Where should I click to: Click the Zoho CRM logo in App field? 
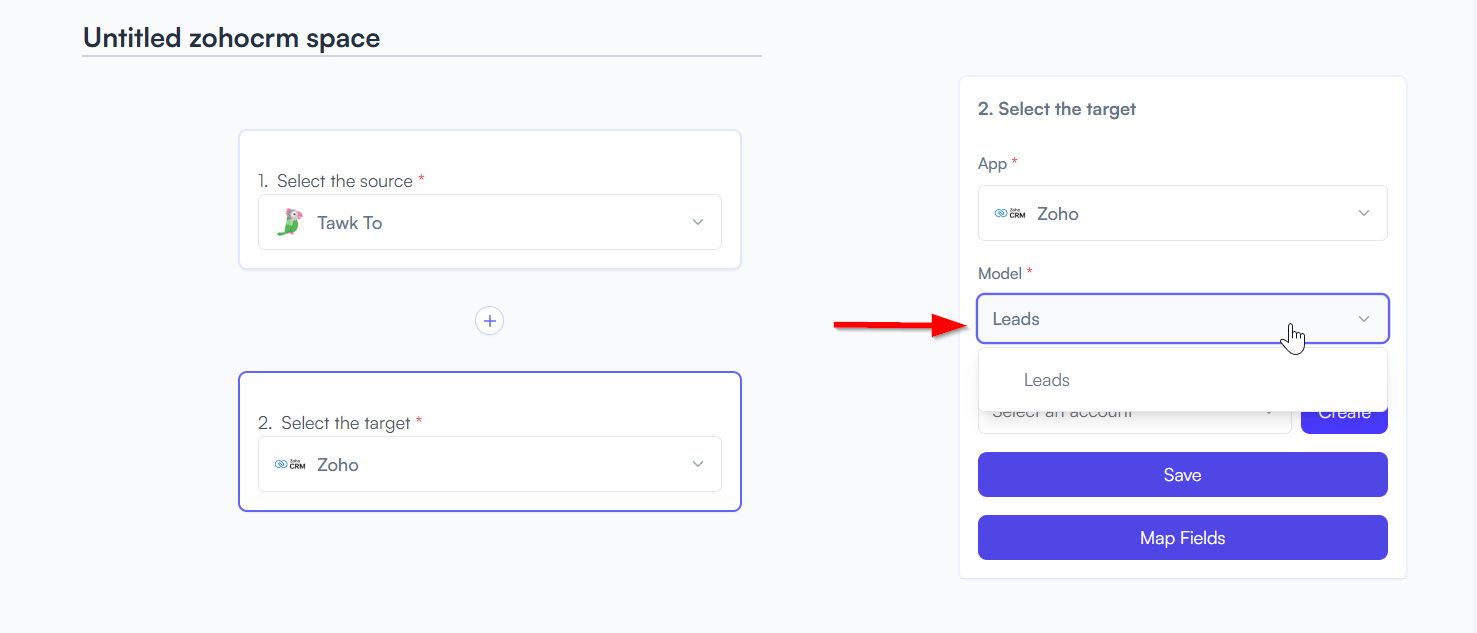coord(1010,213)
